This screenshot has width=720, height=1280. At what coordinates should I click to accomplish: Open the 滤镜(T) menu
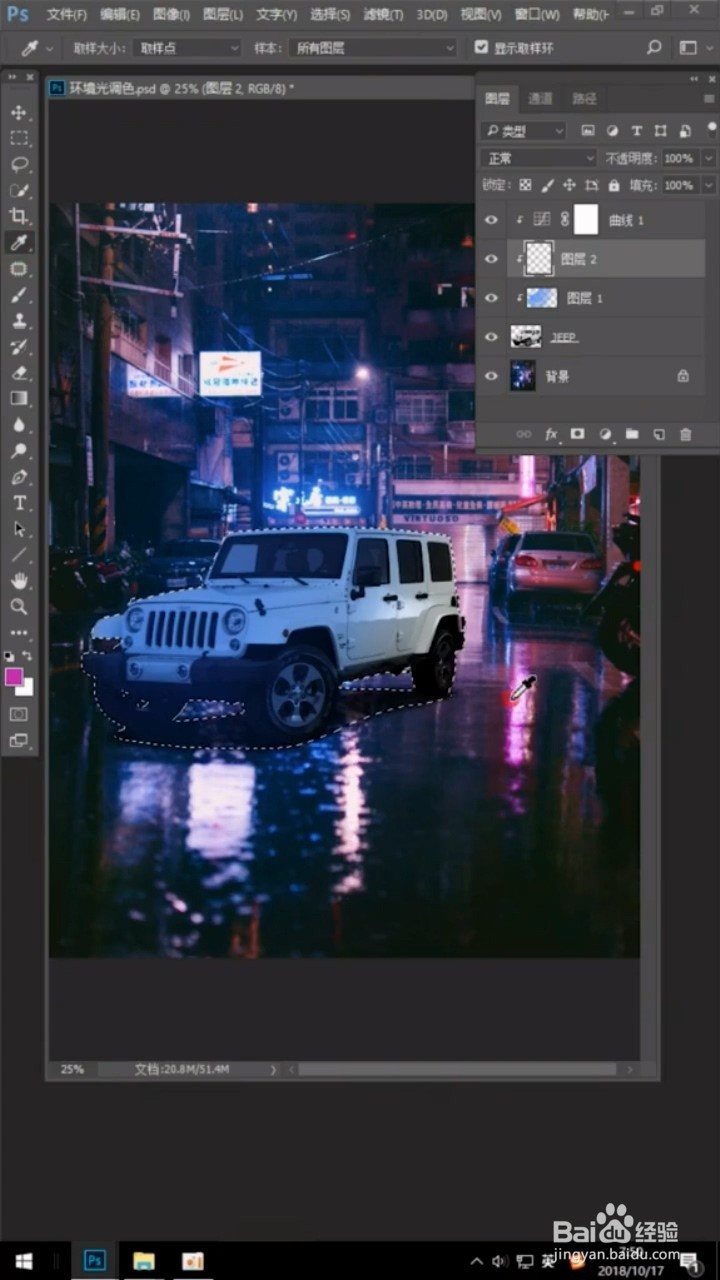click(x=383, y=14)
